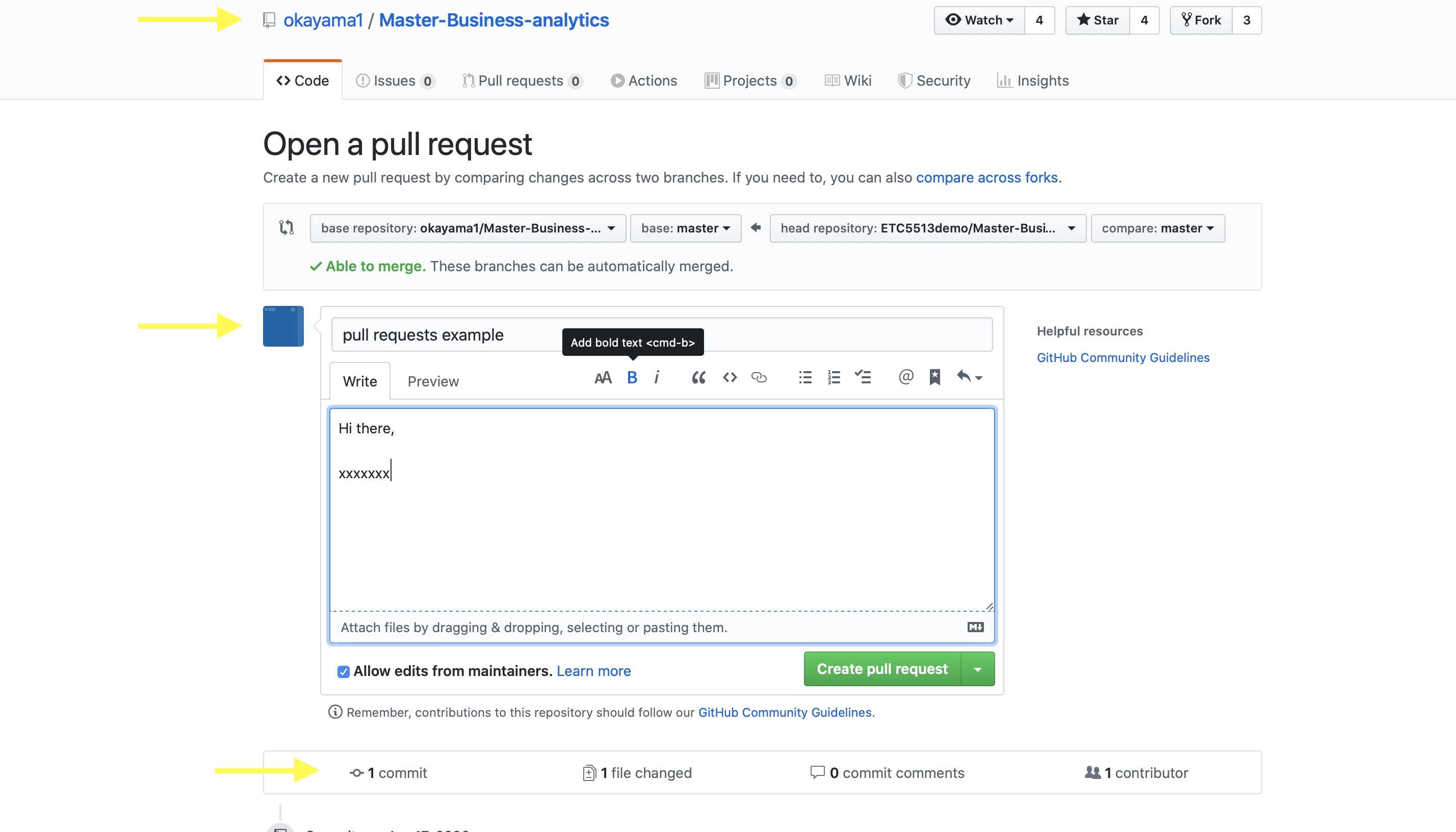Click the italic text icon
1456x832 pixels.
tap(657, 378)
